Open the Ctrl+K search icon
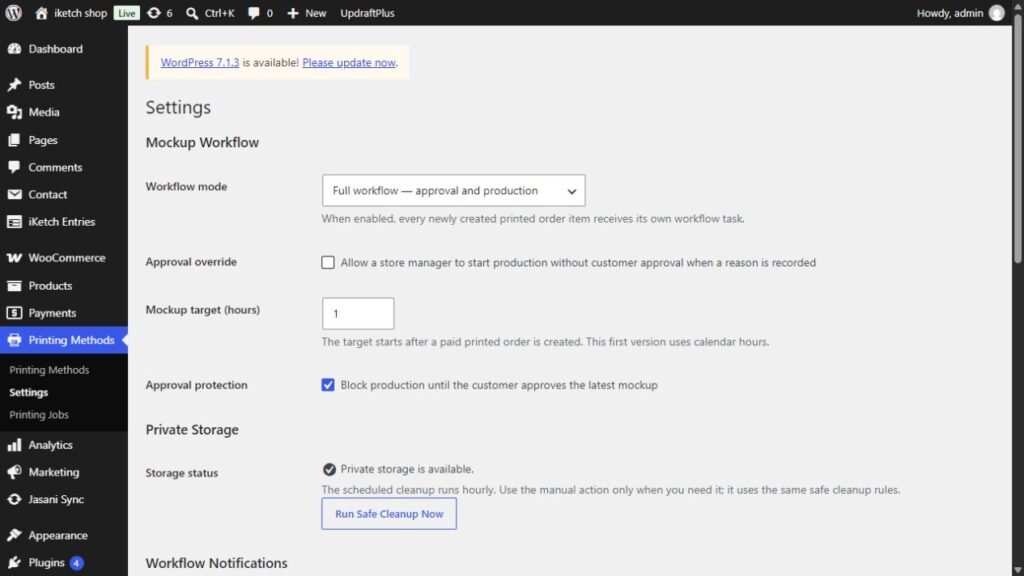The width and height of the screenshot is (1024, 576). click(192, 13)
